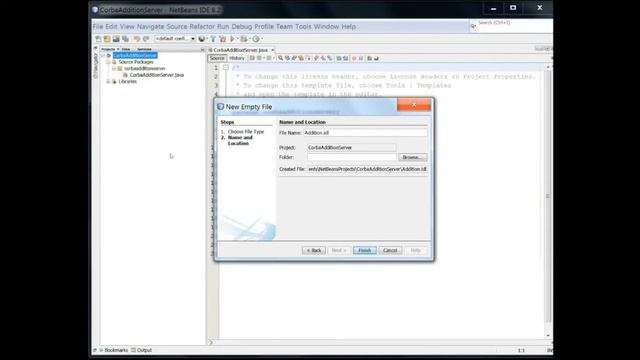Open the arrow beside Debug Project icon
The width and height of the screenshot is (640, 360).
(x=249, y=39)
